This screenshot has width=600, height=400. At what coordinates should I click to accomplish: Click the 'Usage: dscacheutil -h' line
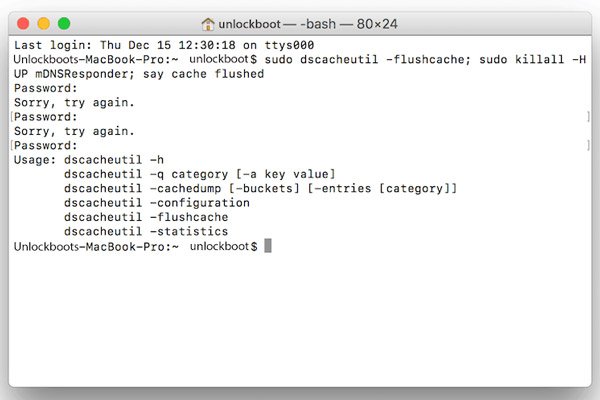(89, 160)
